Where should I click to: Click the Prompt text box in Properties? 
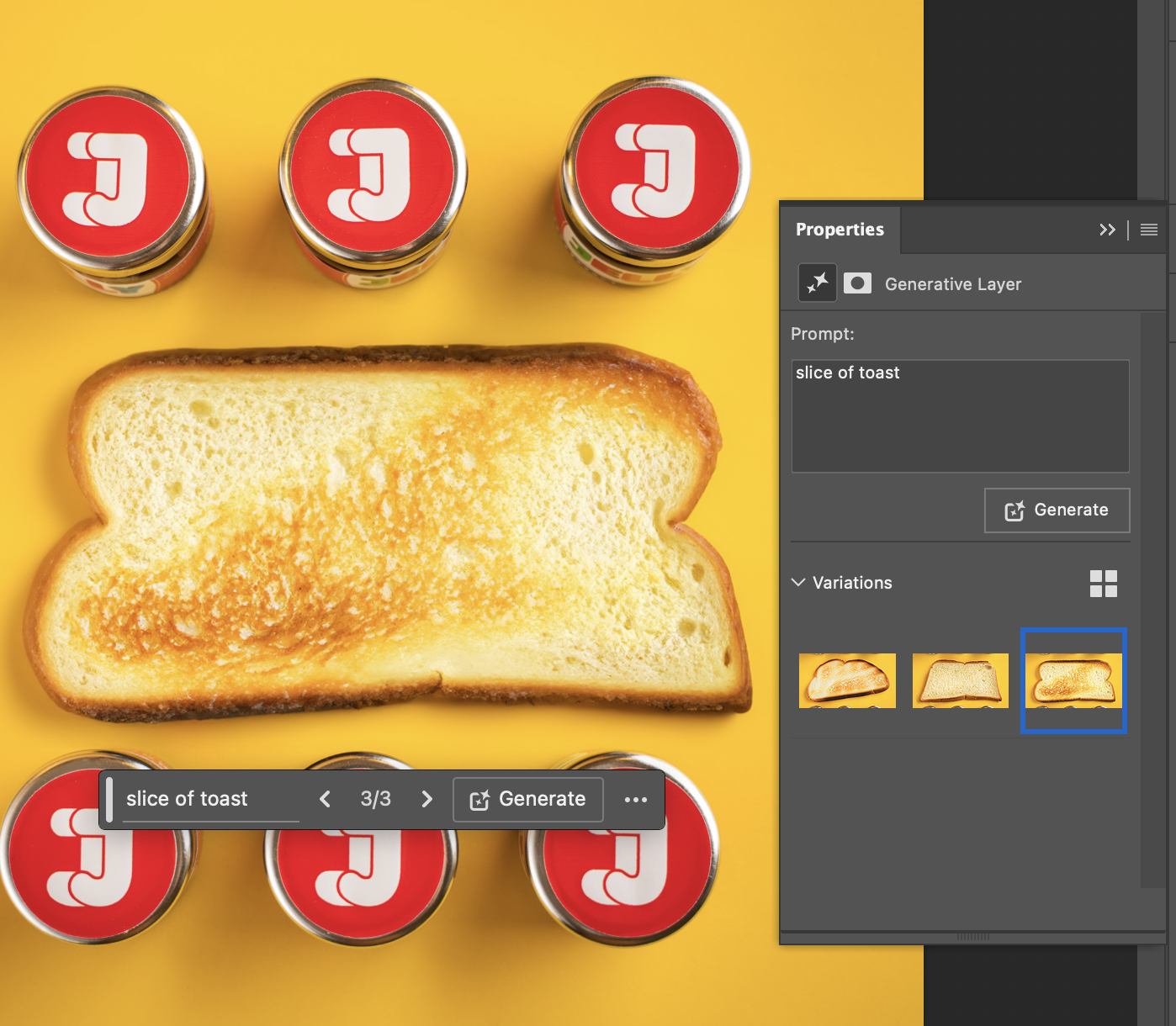(960, 416)
